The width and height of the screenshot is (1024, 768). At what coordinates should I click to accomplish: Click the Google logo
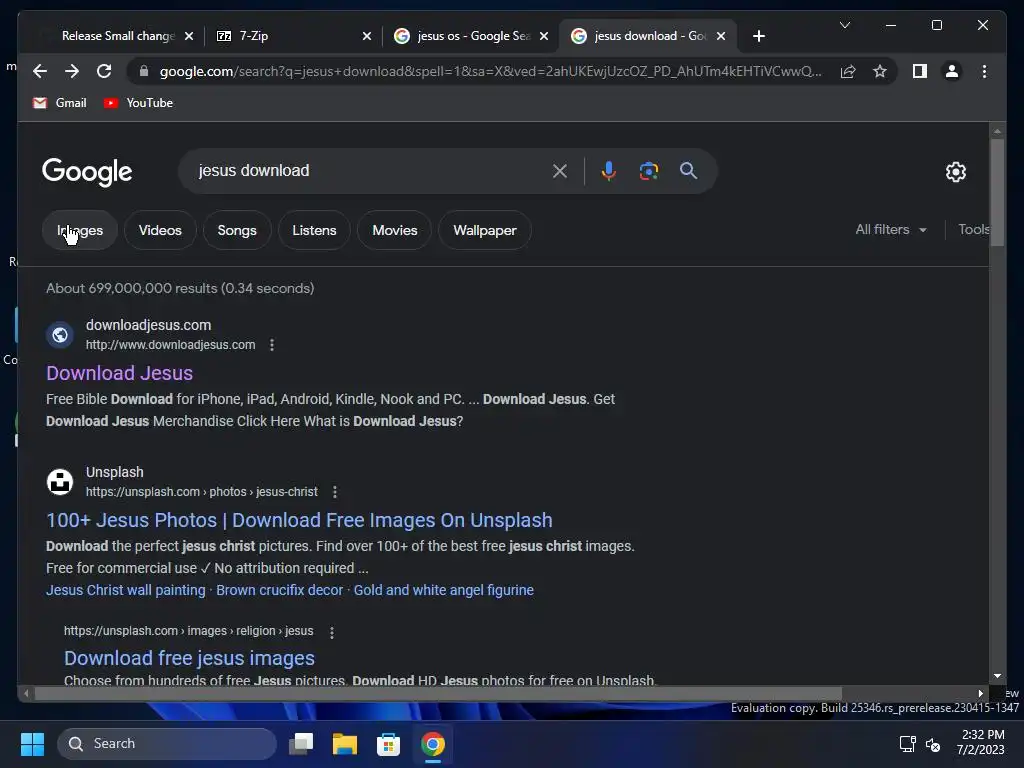pyautogui.click(x=87, y=172)
